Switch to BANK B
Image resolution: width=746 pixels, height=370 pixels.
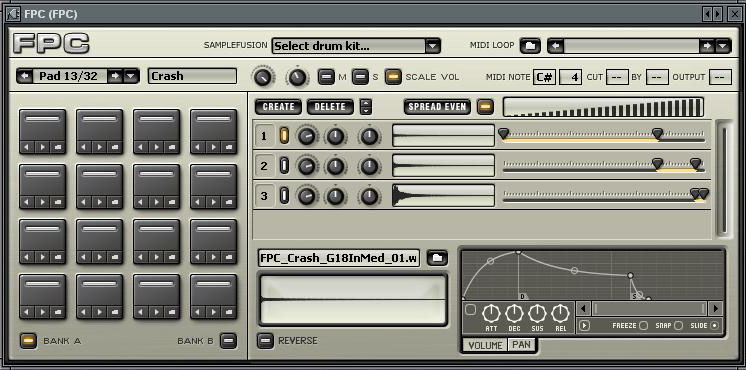[x=229, y=341]
